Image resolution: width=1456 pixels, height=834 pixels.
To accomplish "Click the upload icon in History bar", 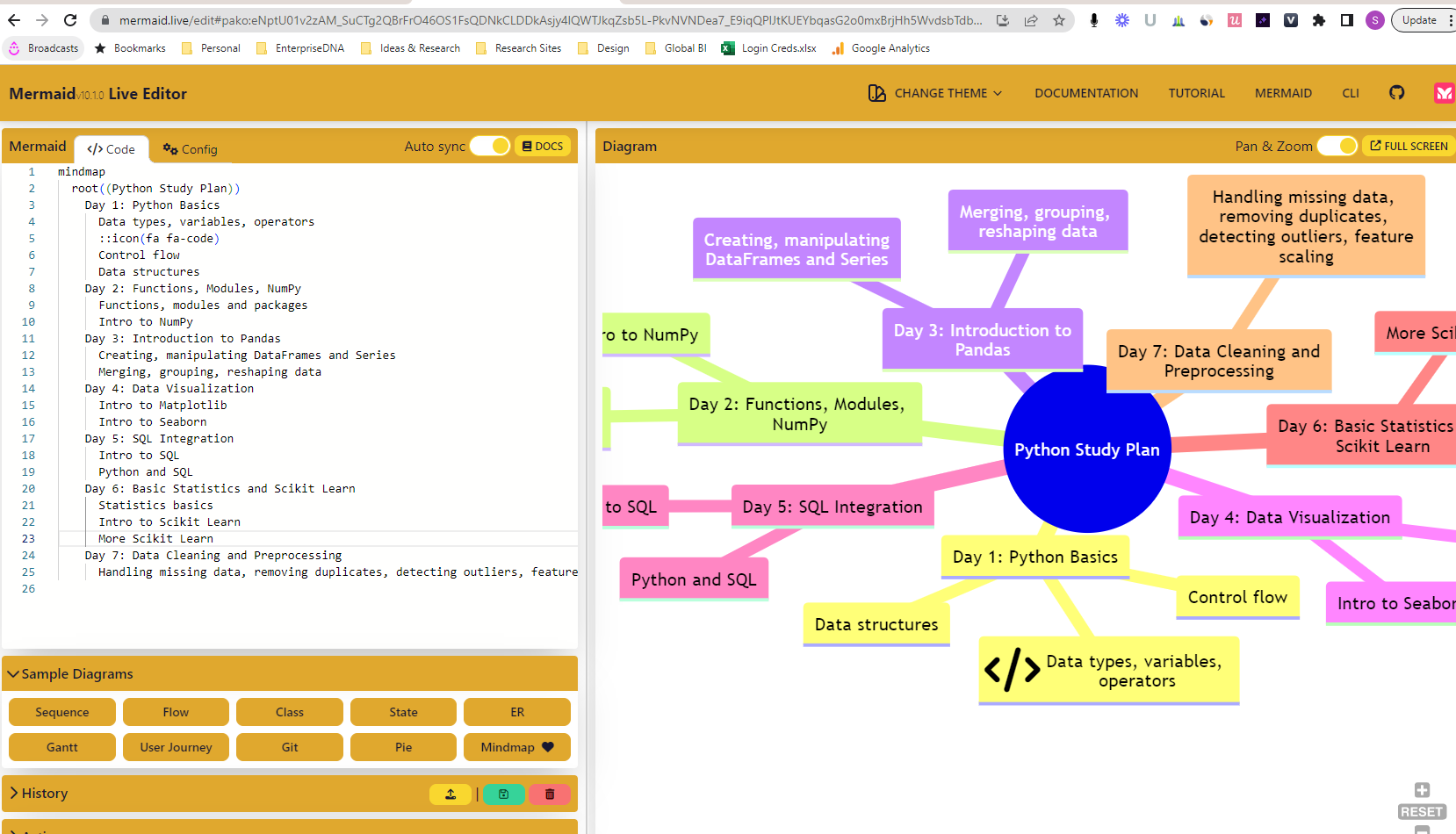I will [450, 794].
